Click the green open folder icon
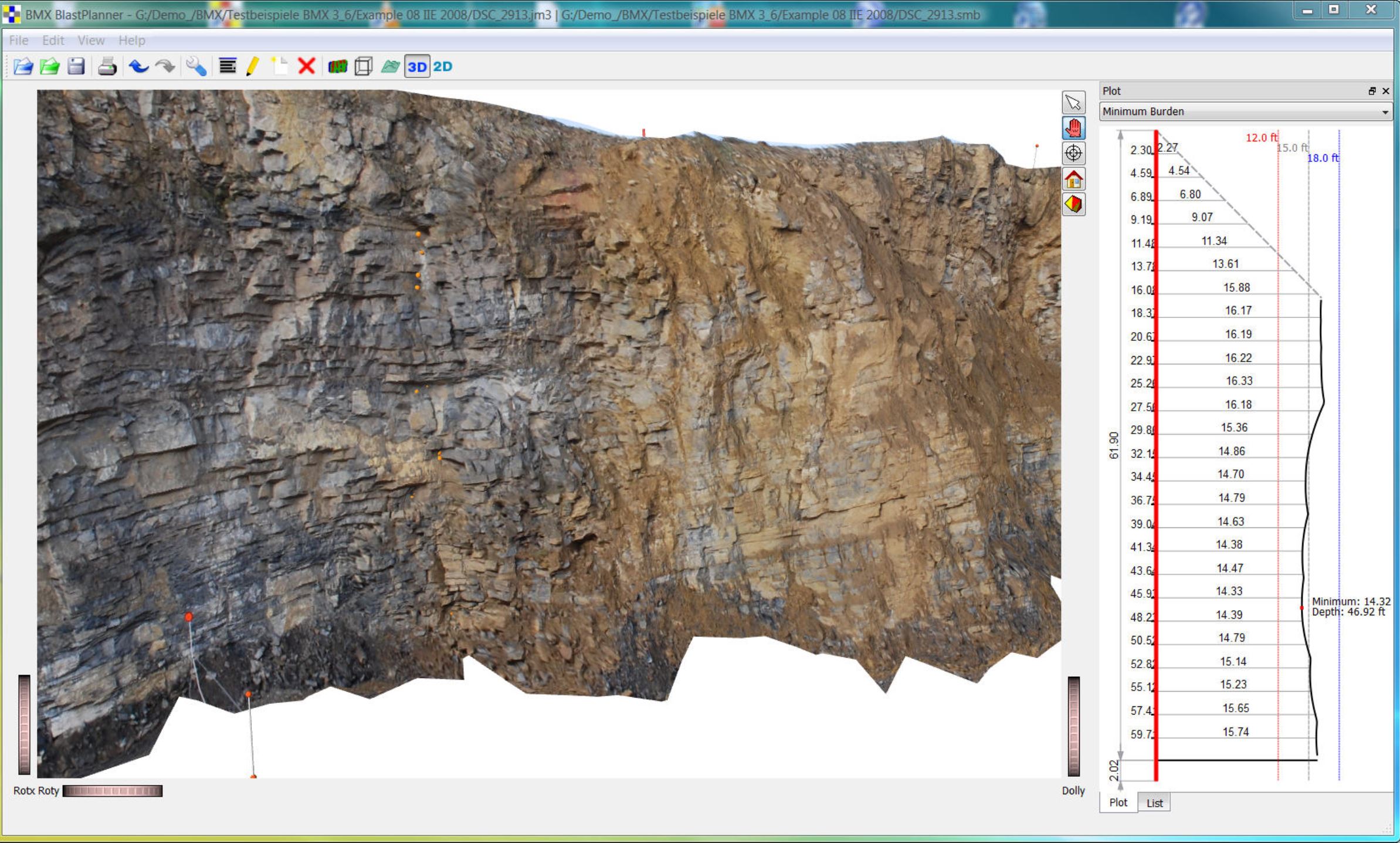 50,66
